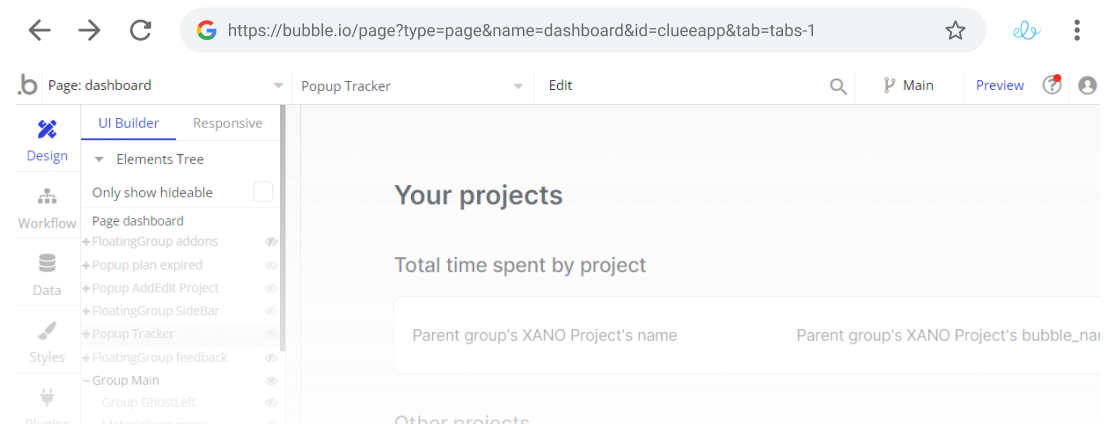Open the Popup Tracker element dropdown

click(x=412, y=86)
